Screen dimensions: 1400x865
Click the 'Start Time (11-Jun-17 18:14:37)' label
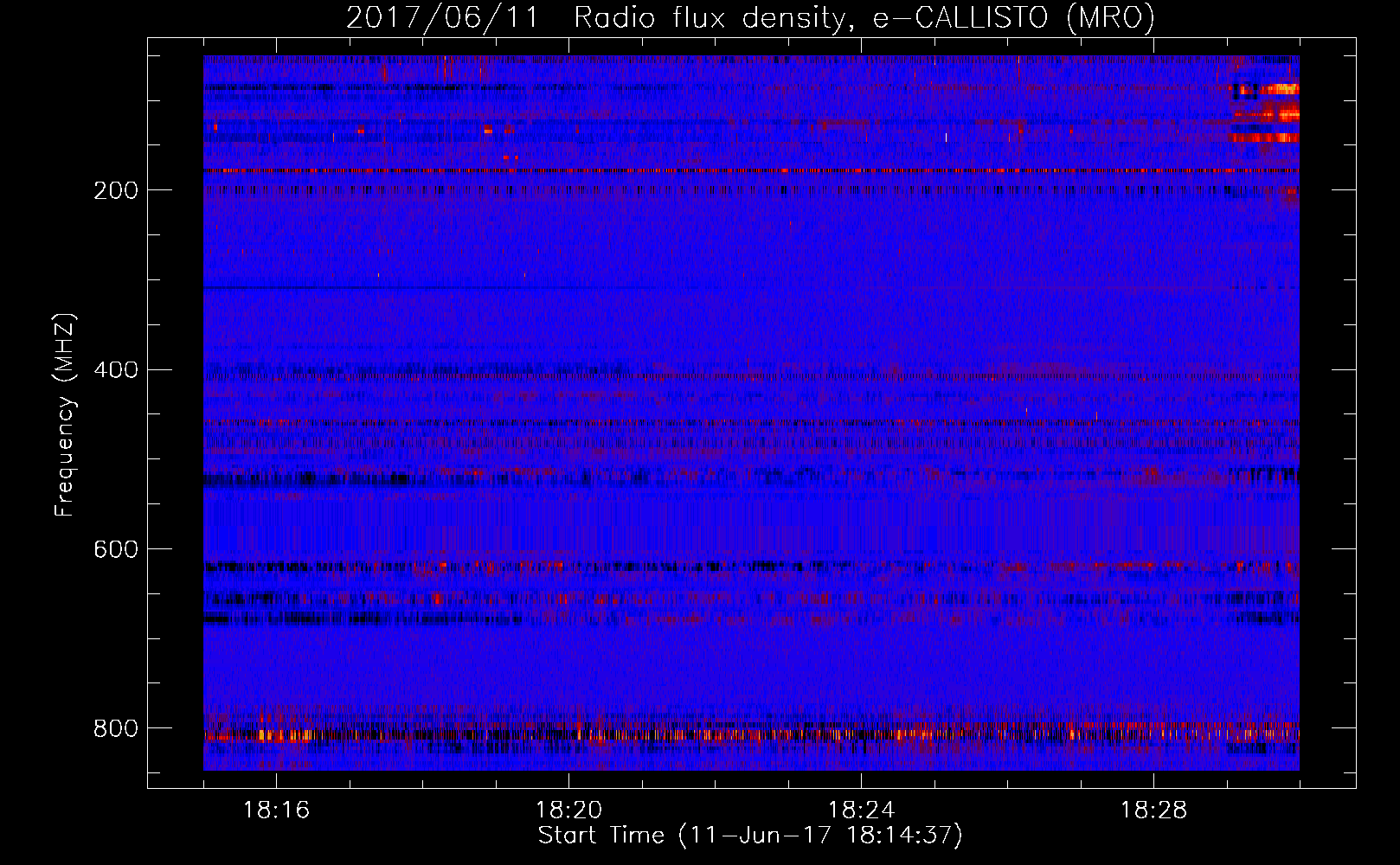750,836
